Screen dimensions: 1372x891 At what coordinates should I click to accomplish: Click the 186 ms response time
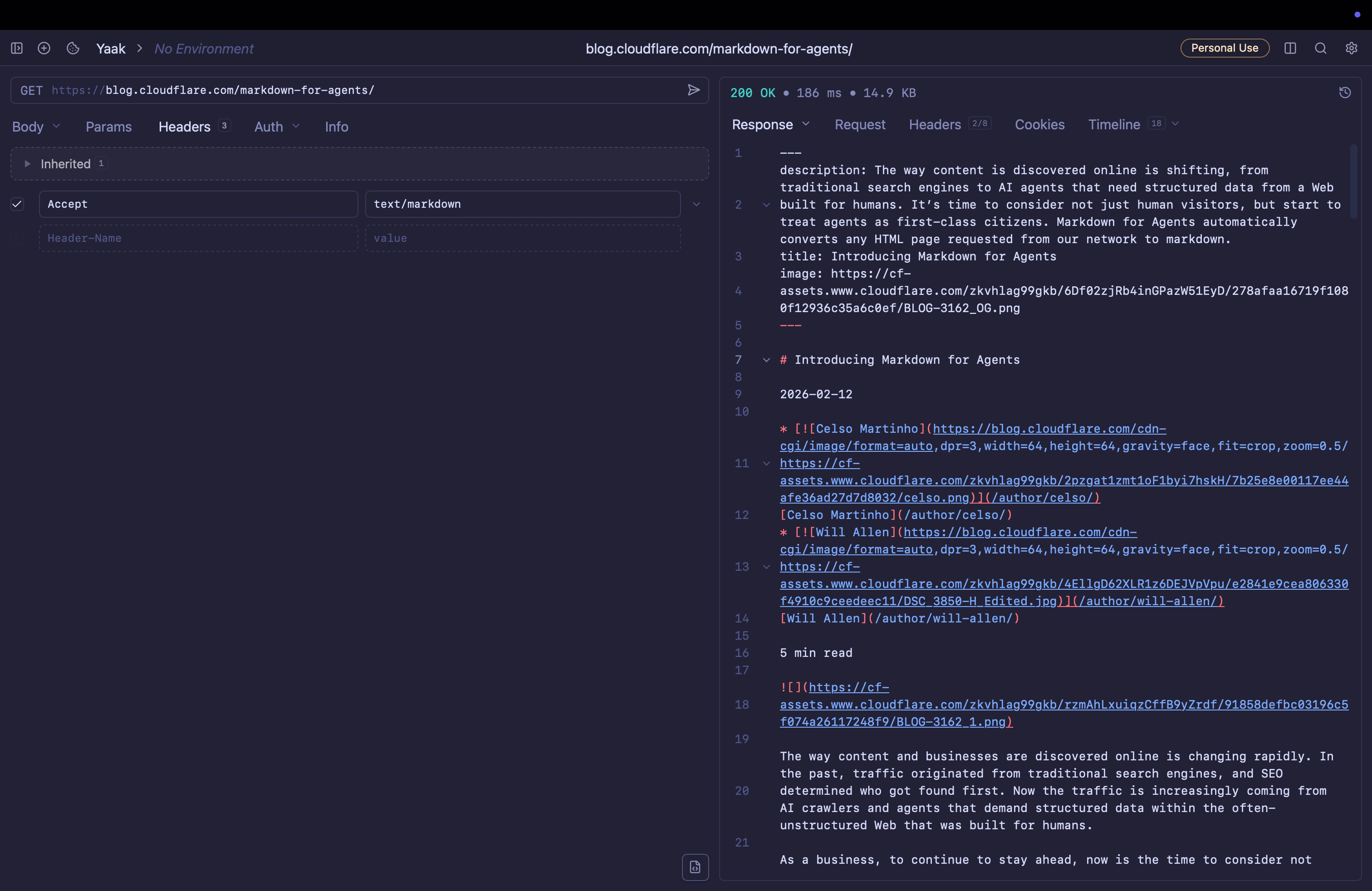pyautogui.click(x=818, y=93)
